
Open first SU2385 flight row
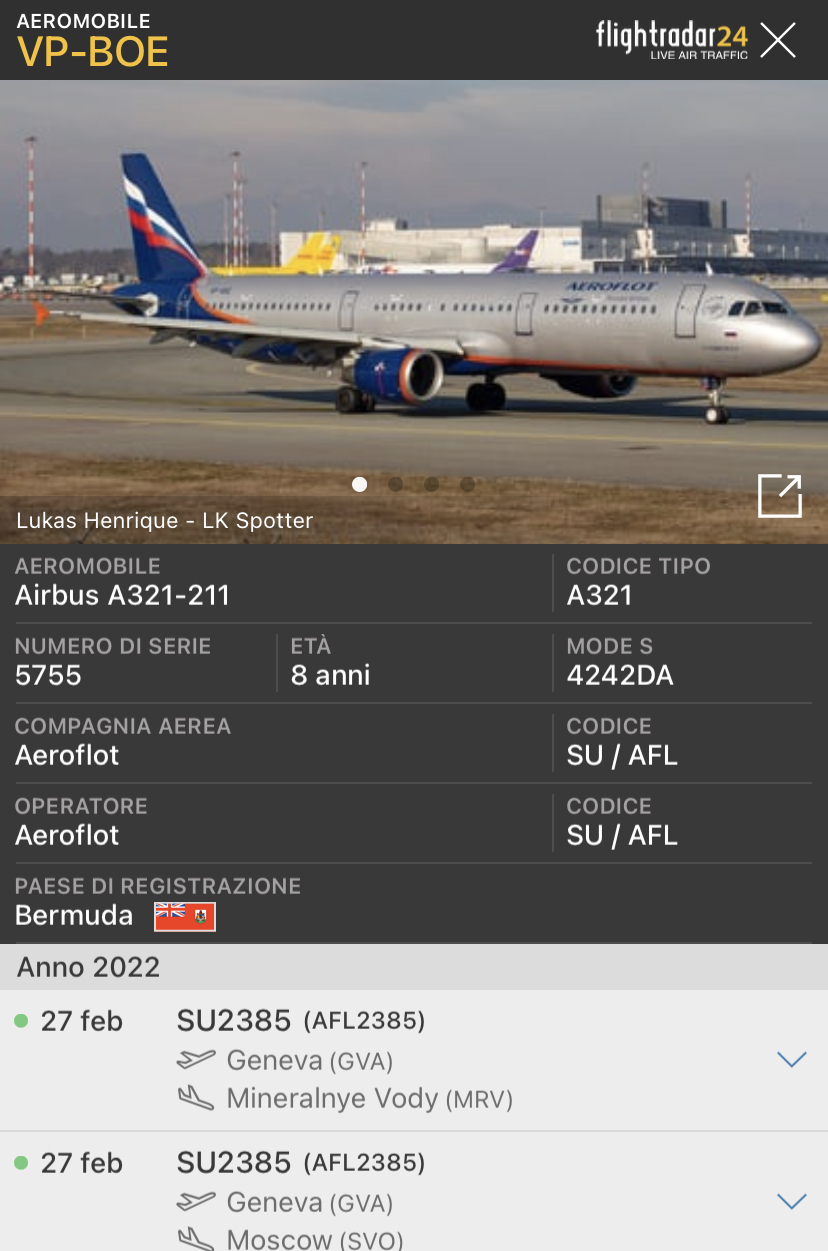pyautogui.click(x=414, y=1061)
